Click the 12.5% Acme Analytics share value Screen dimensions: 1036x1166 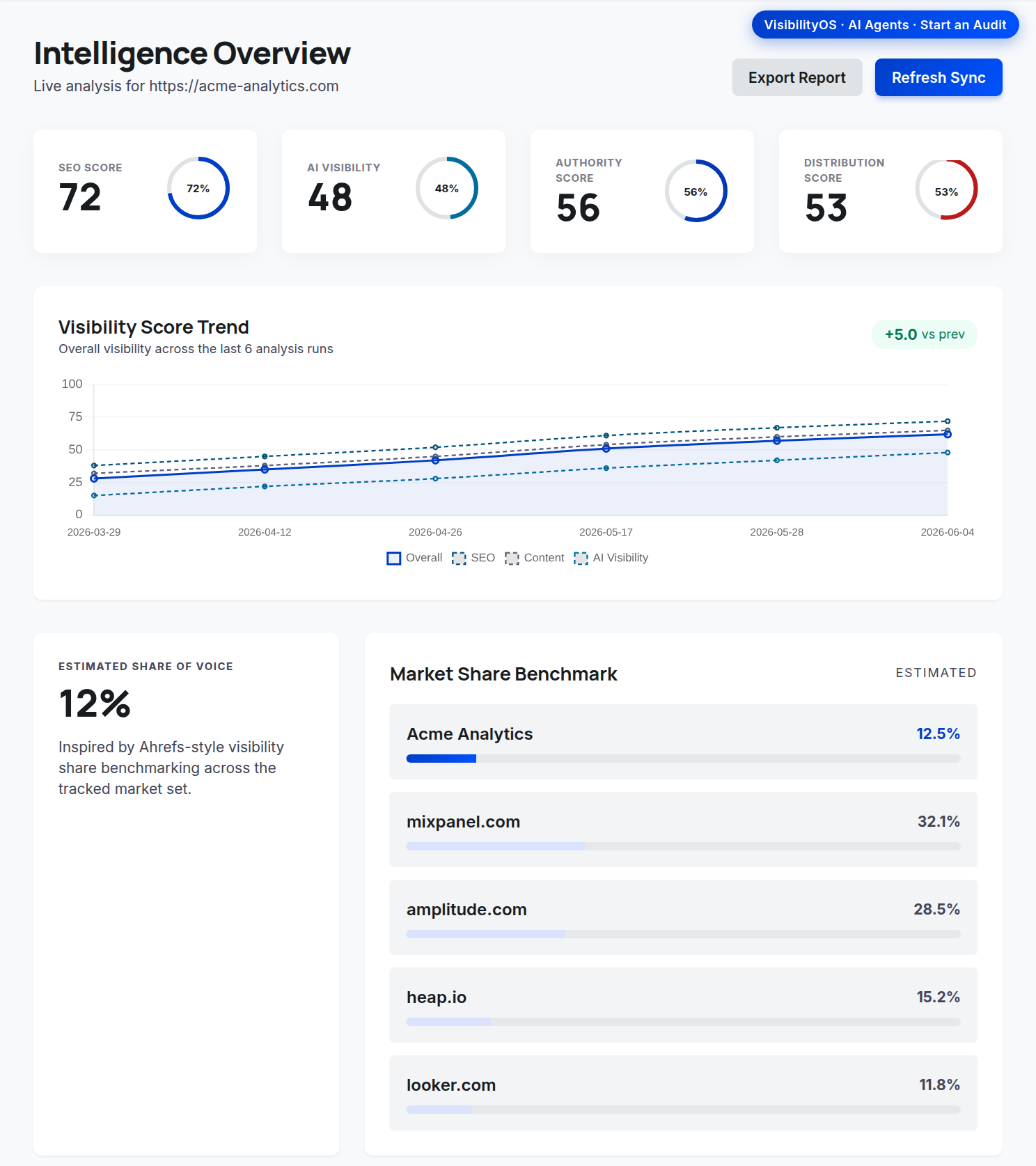(938, 733)
